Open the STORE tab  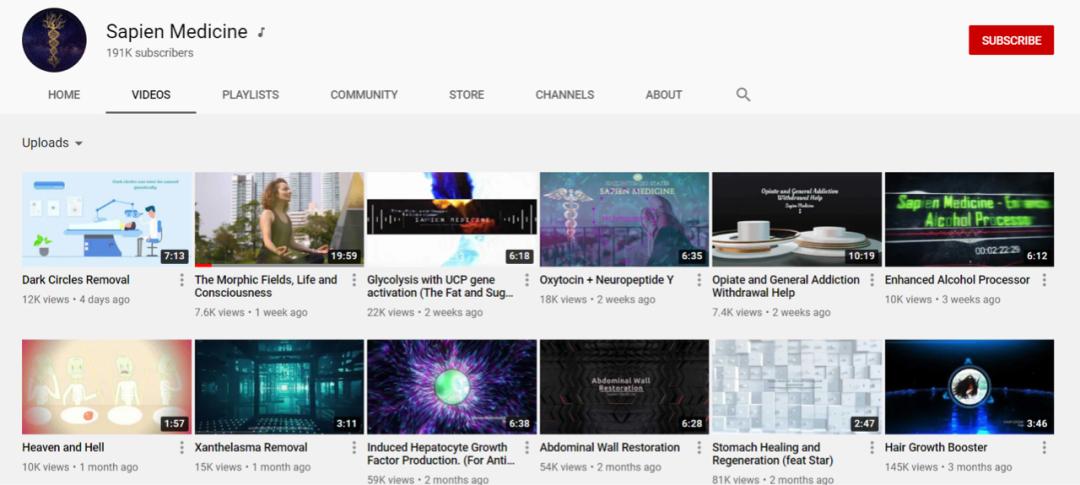pyautogui.click(x=466, y=94)
